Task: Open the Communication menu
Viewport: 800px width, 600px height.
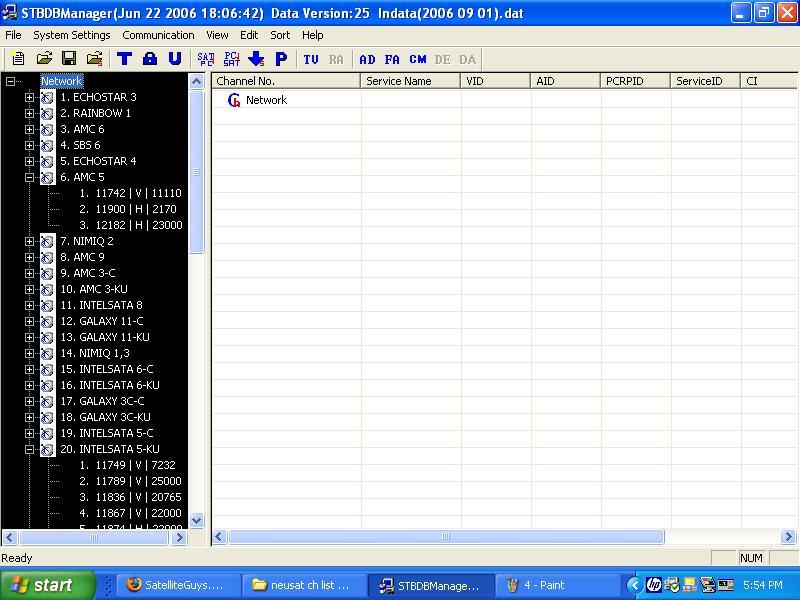Action: [158, 35]
